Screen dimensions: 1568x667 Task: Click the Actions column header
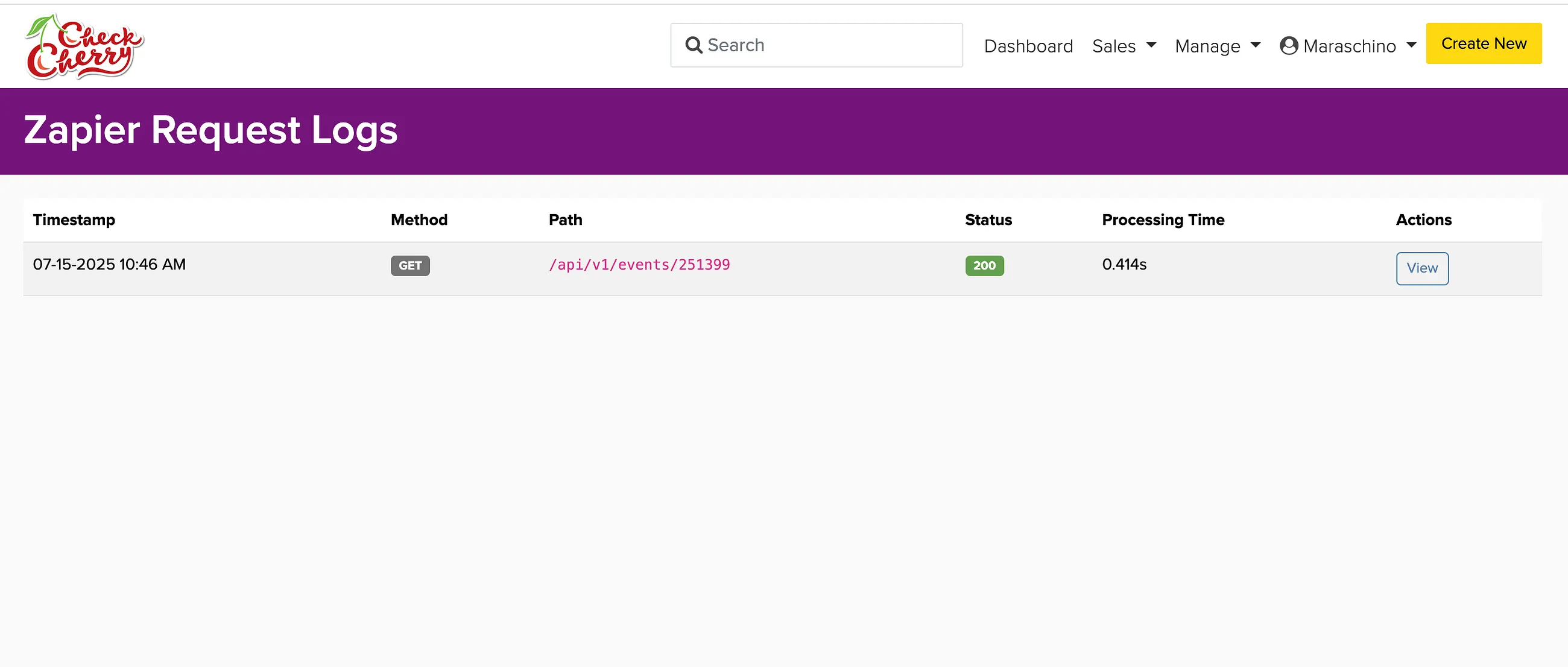click(1423, 220)
